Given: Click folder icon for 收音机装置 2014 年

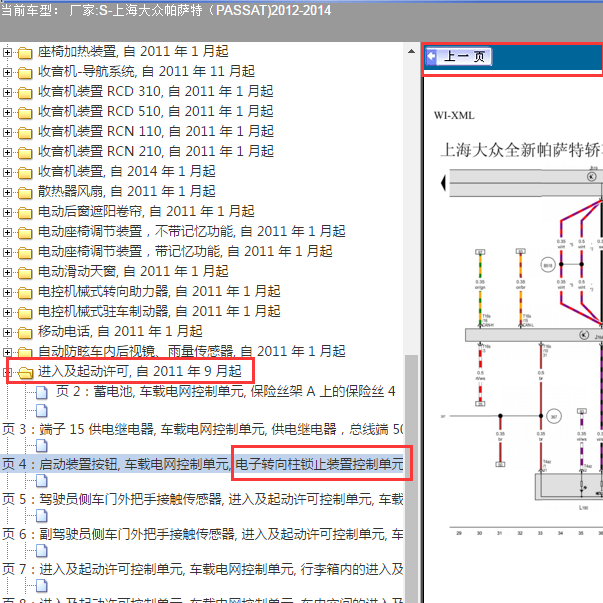Looking at the screenshot, I should [25, 173].
